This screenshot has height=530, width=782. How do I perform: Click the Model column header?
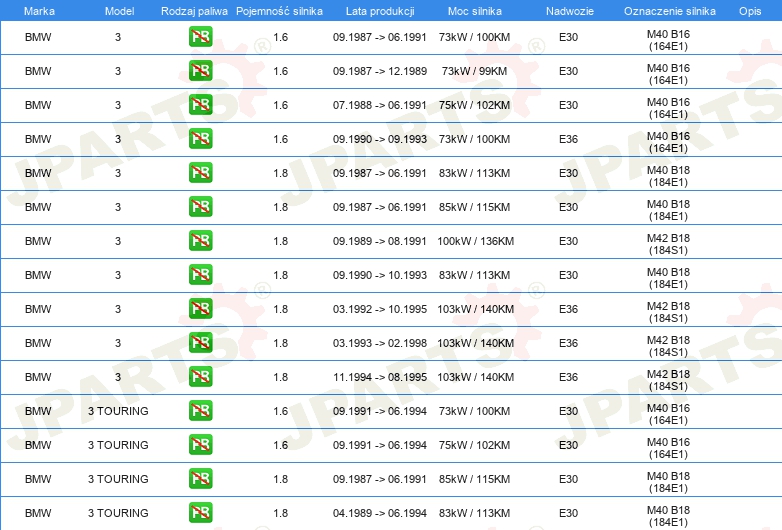coord(119,11)
